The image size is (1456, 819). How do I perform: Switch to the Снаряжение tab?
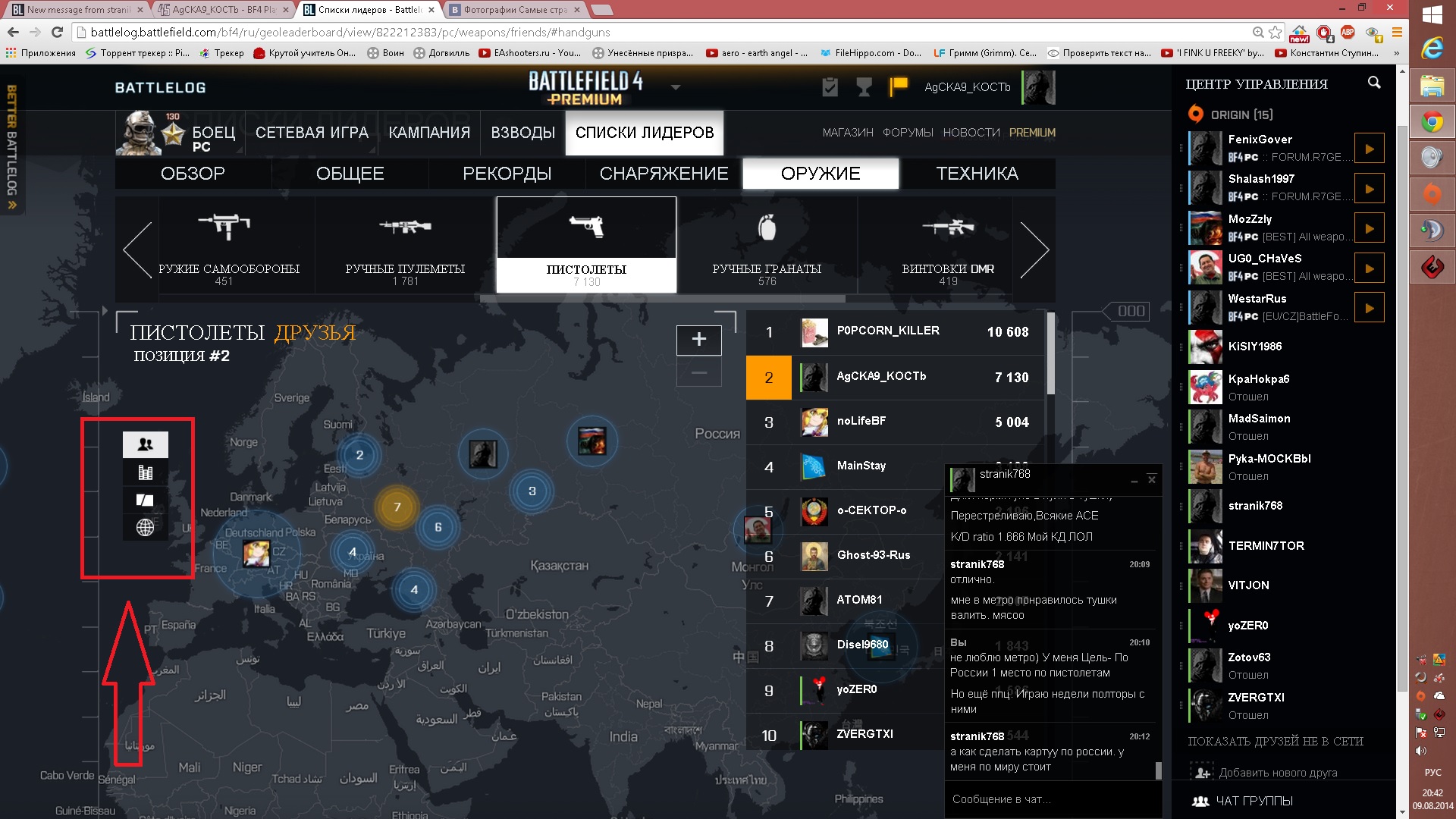[664, 174]
